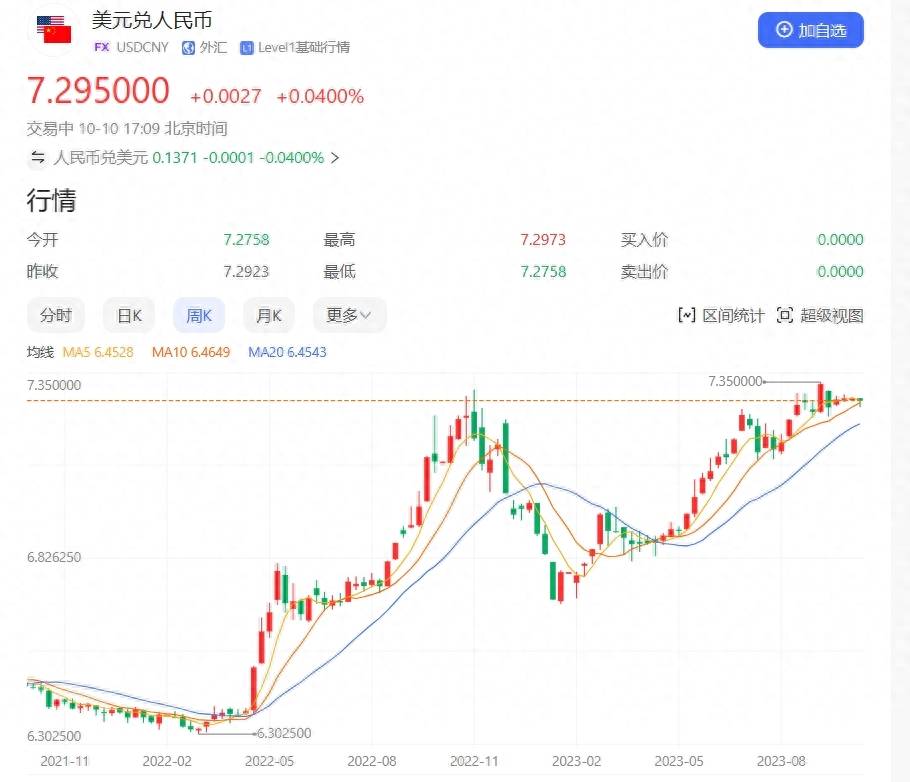910x782 pixels.
Task: Click the 加自选 add-to-watchlist button
Action: tap(810, 31)
